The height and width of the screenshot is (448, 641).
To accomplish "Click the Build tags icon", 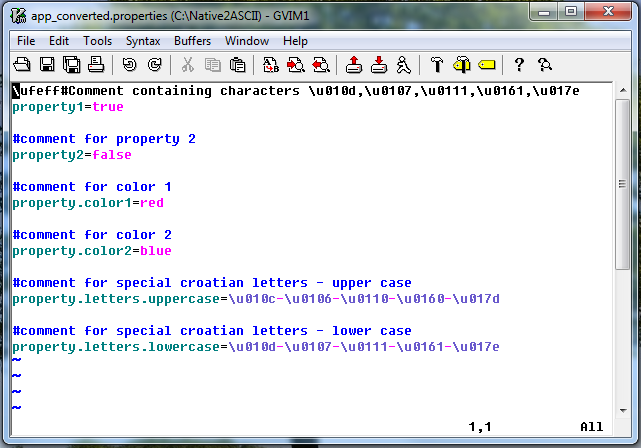I will coord(462,65).
